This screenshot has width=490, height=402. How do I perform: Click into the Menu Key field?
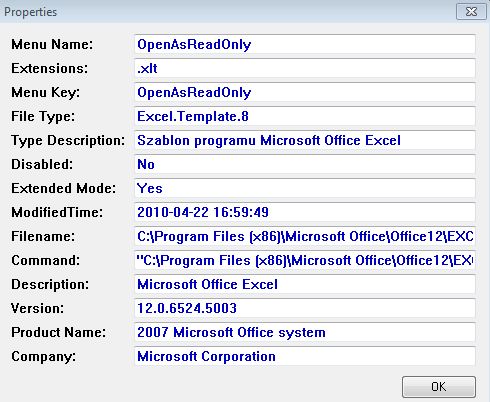305,92
